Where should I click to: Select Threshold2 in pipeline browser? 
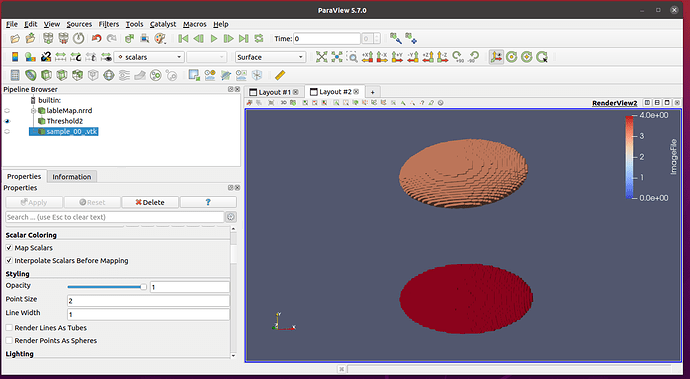point(65,121)
